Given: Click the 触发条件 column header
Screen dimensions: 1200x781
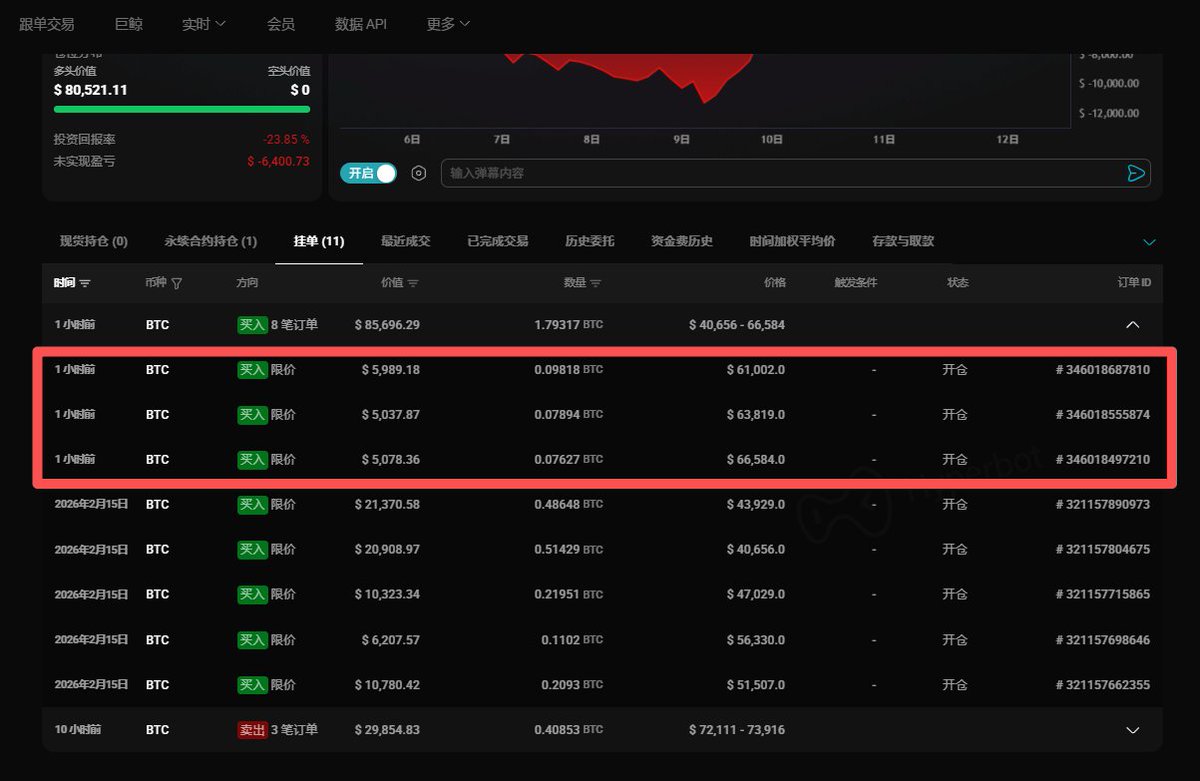Looking at the screenshot, I should pos(855,283).
